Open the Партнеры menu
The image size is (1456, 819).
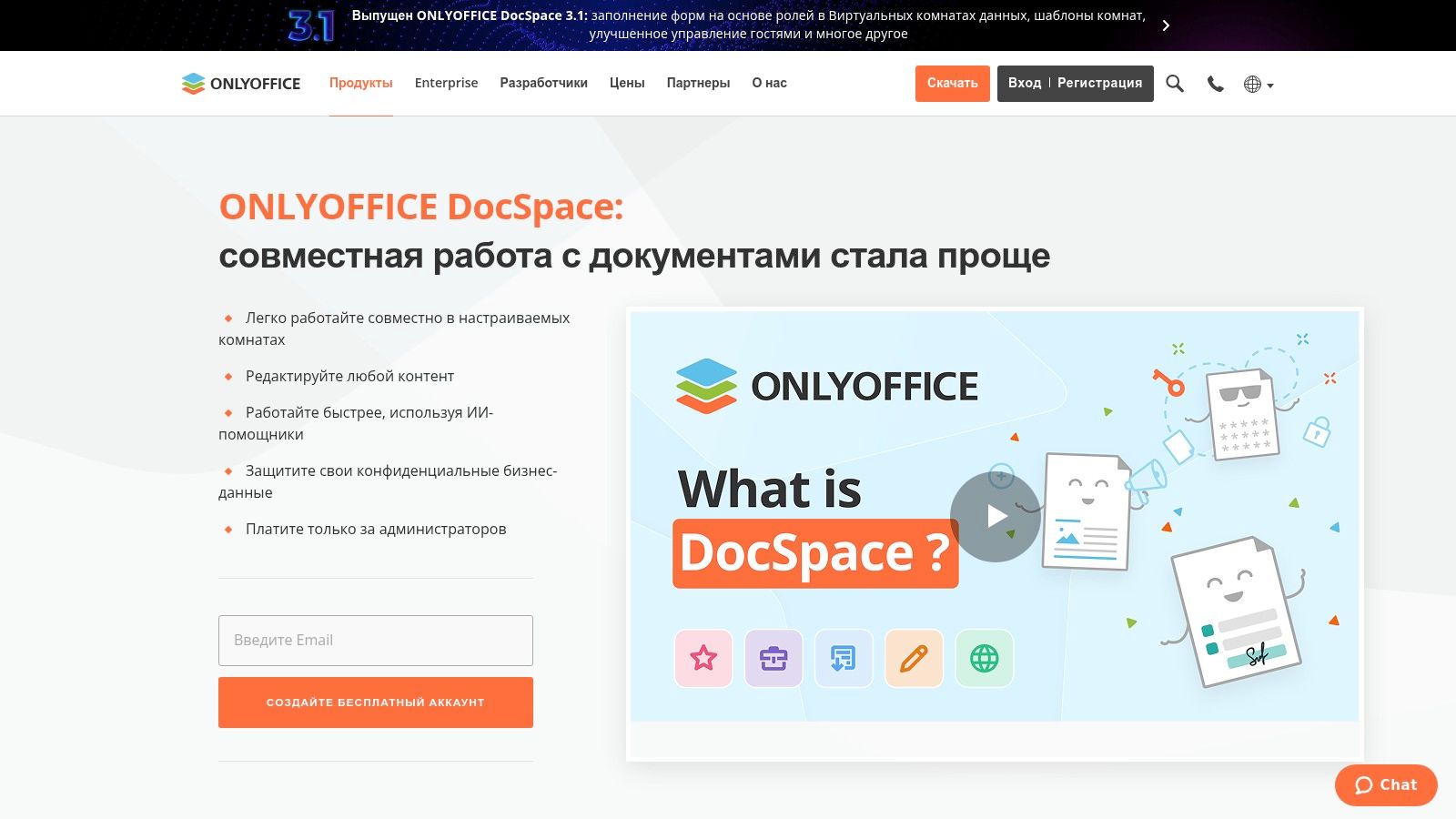click(698, 83)
